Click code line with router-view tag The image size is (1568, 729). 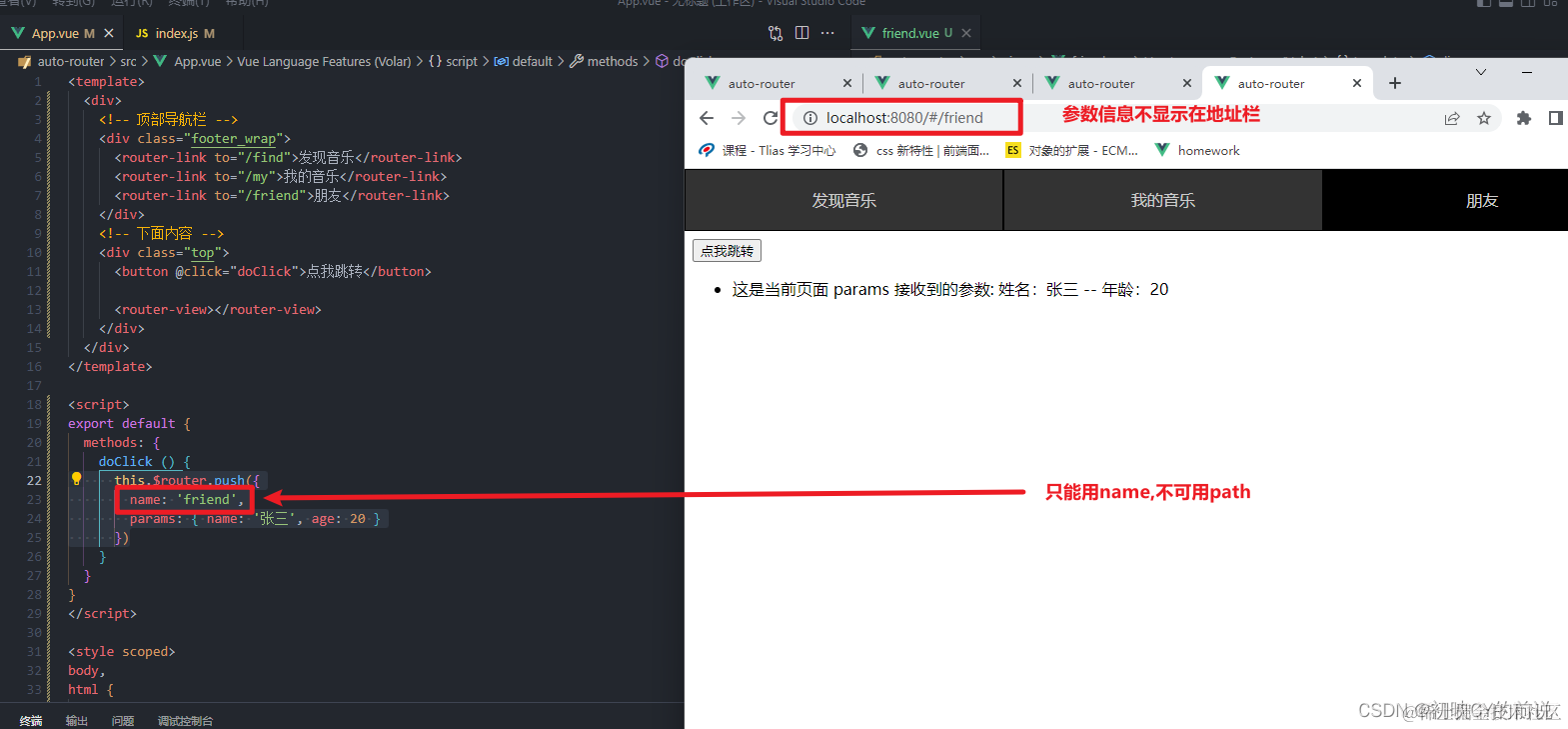pyautogui.click(x=218, y=309)
